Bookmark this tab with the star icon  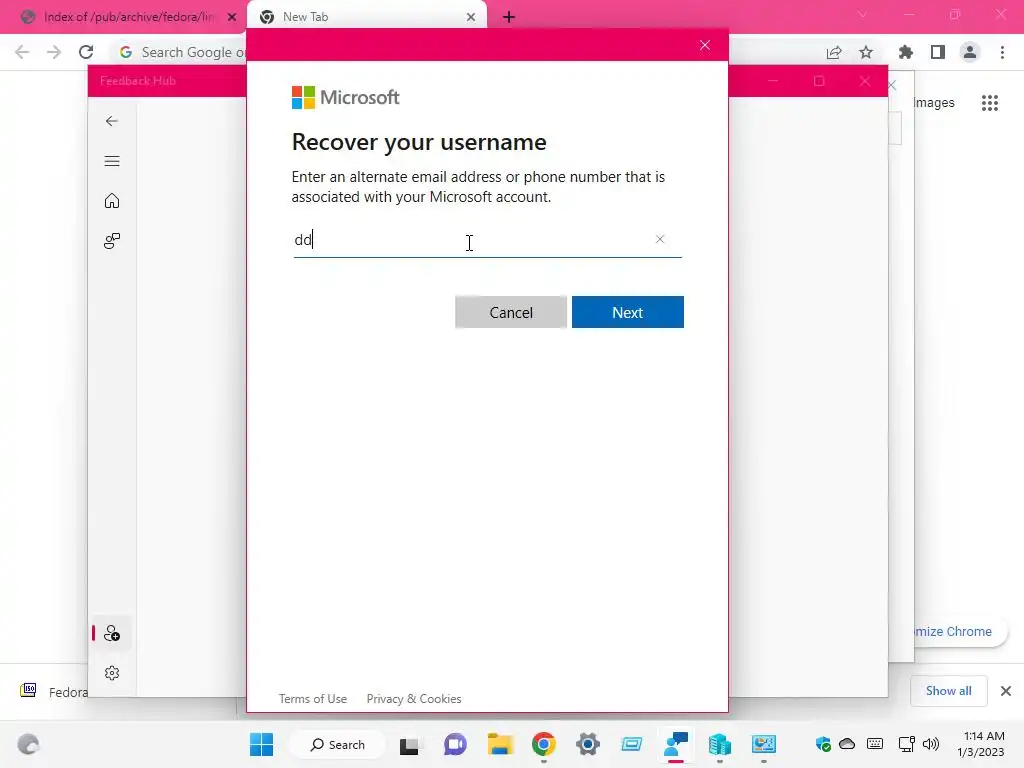[x=866, y=52]
